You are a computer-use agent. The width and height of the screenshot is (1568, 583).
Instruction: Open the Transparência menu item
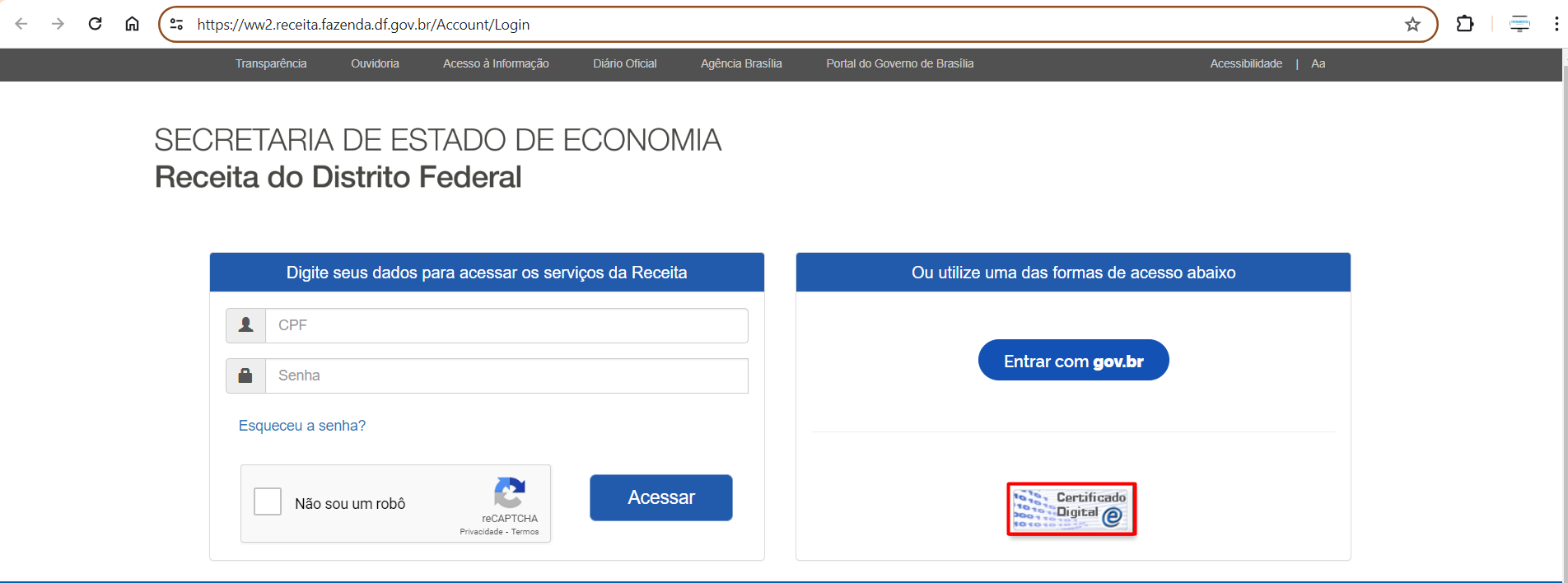pos(271,64)
